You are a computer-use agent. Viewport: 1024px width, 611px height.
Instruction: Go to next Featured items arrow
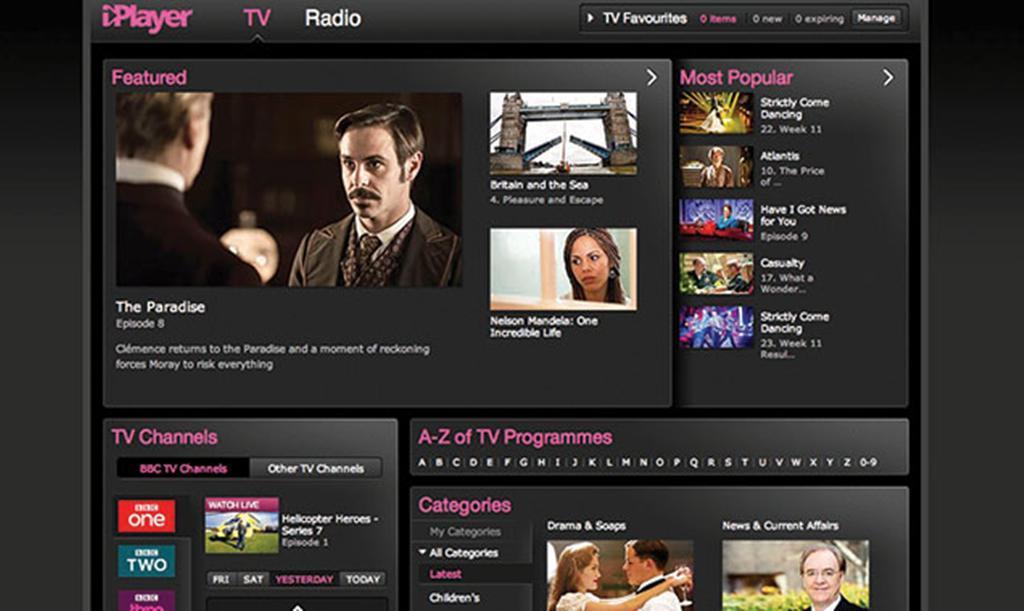pyautogui.click(x=651, y=78)
